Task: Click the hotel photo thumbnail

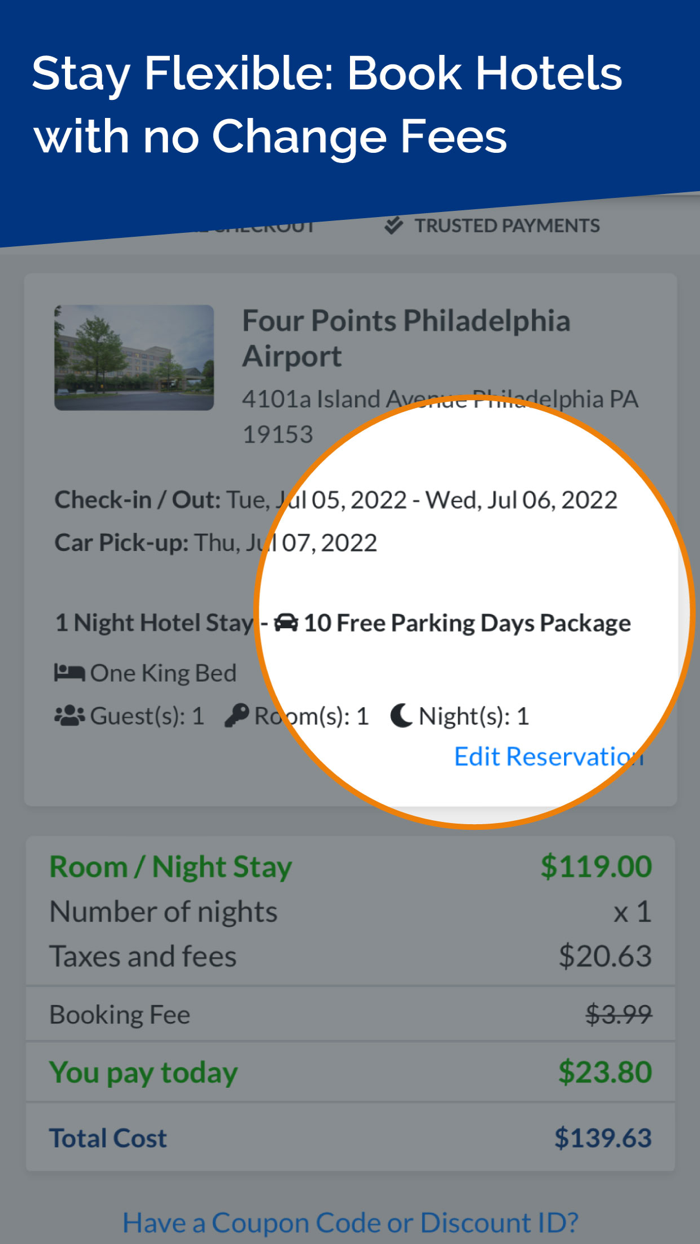Action: pyautogui.click(x=134, y=357)
